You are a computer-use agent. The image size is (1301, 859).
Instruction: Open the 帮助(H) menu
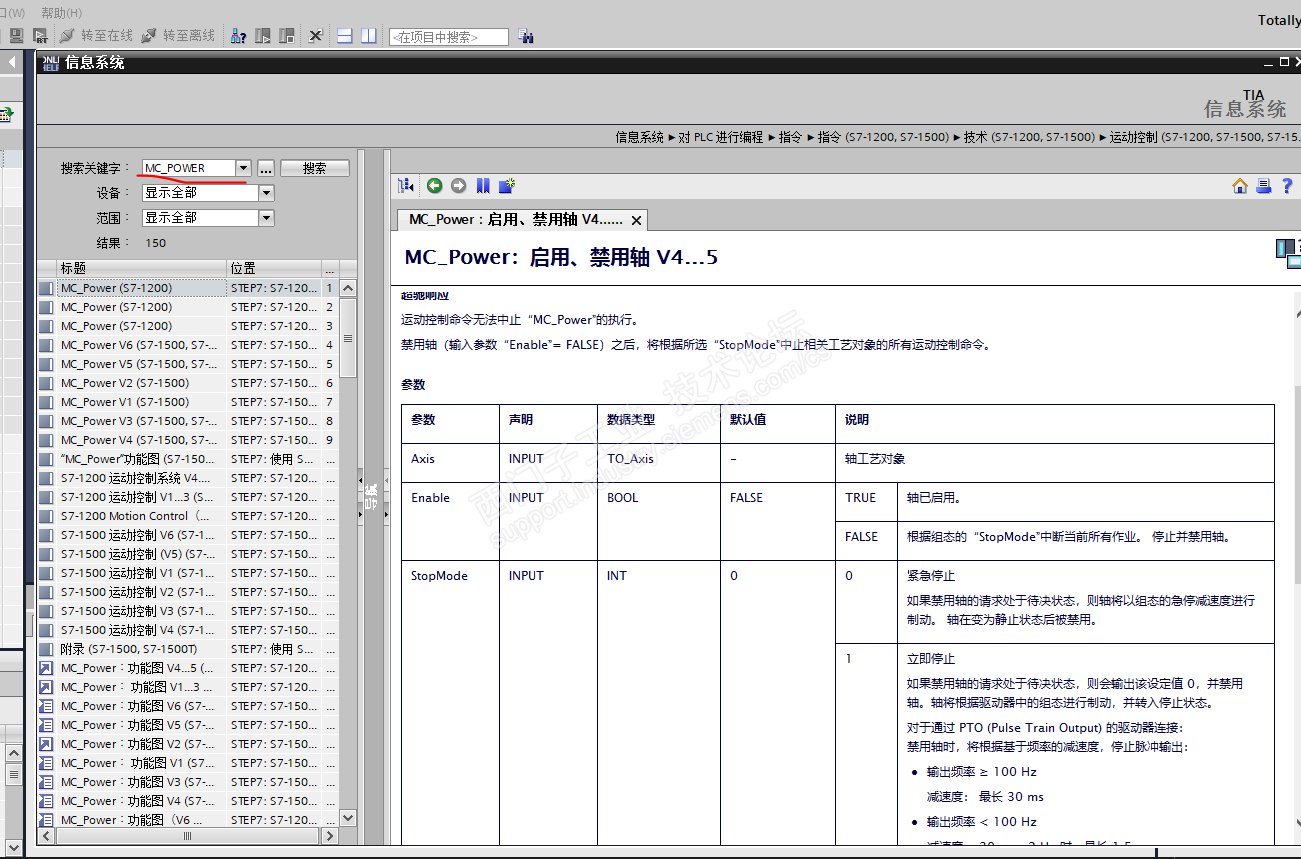click(x=61, y=13)
